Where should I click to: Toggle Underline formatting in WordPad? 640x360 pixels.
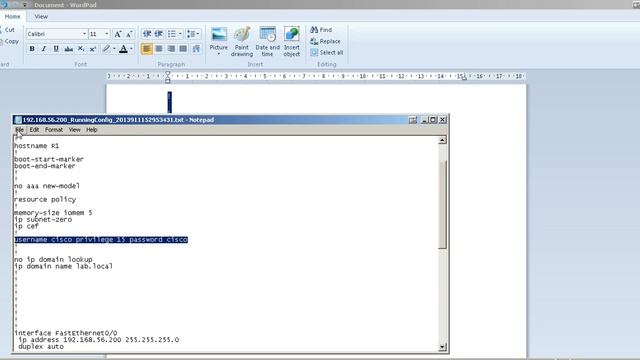click(56, 49)
